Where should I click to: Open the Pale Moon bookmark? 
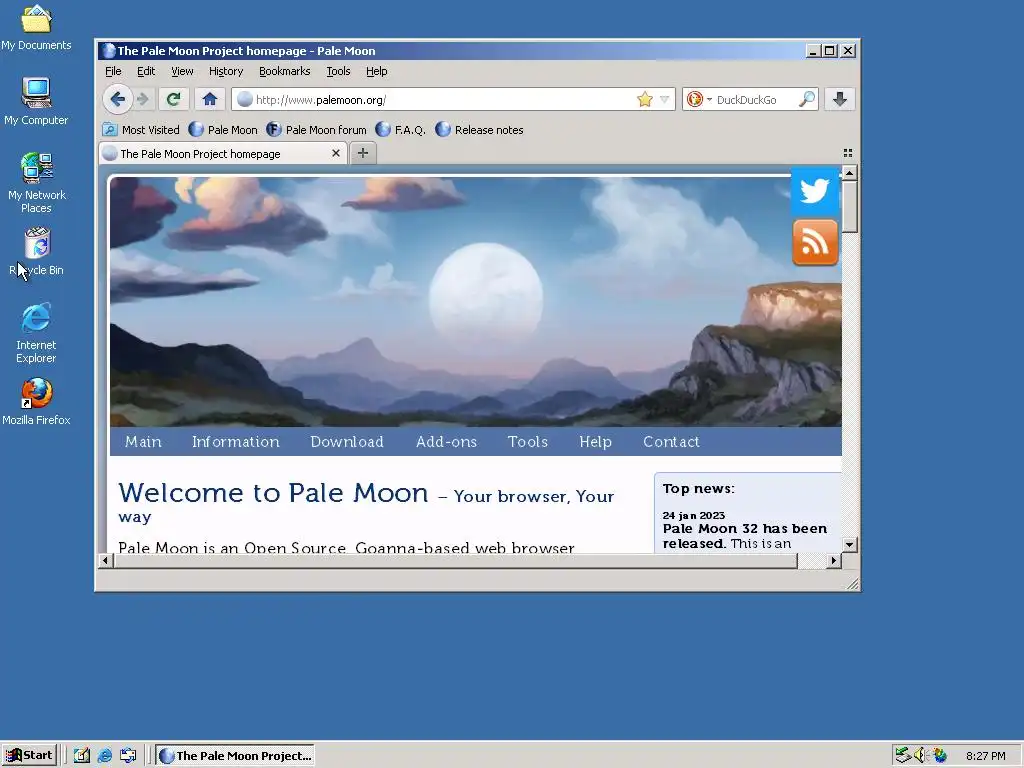point(223,130)
